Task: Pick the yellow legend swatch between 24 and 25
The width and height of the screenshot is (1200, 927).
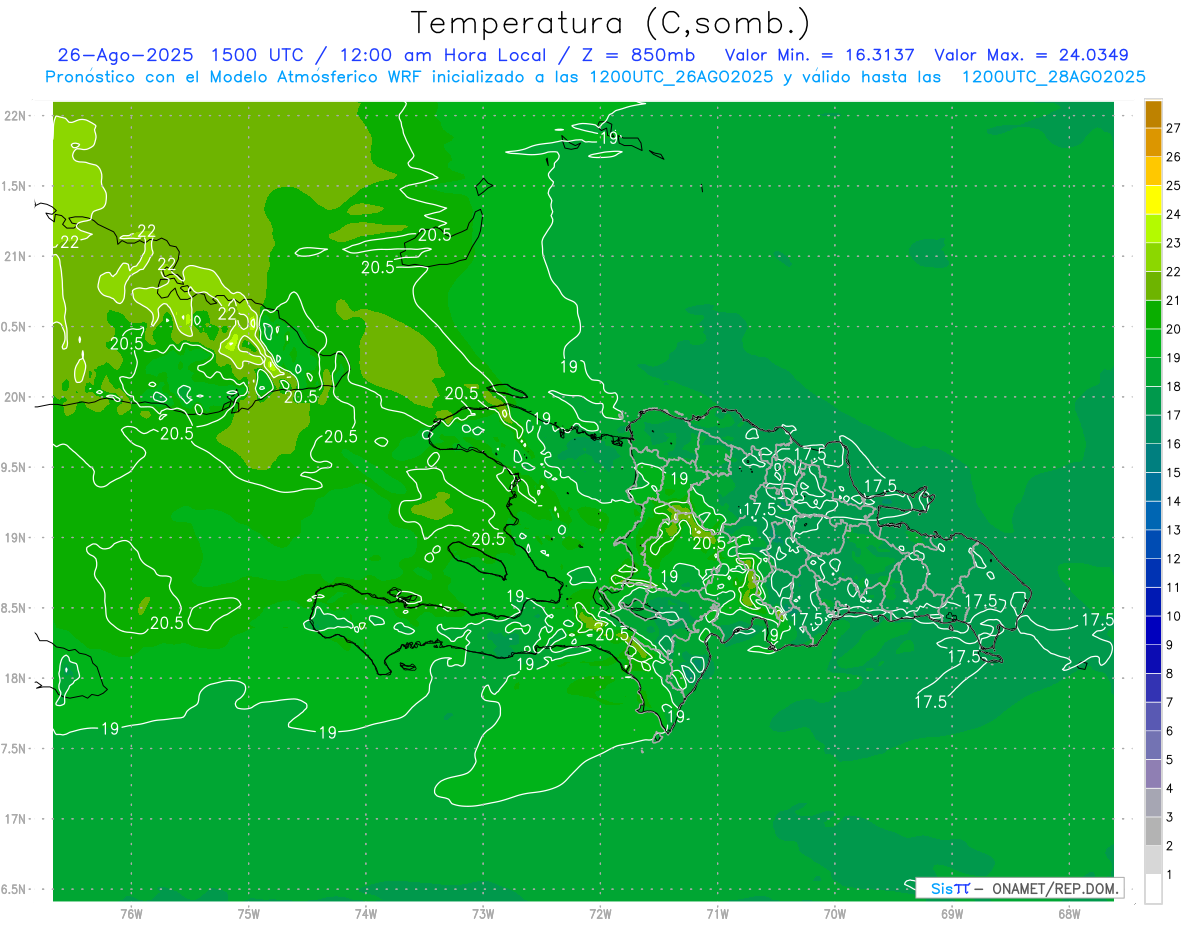Action: point(1153,200)
